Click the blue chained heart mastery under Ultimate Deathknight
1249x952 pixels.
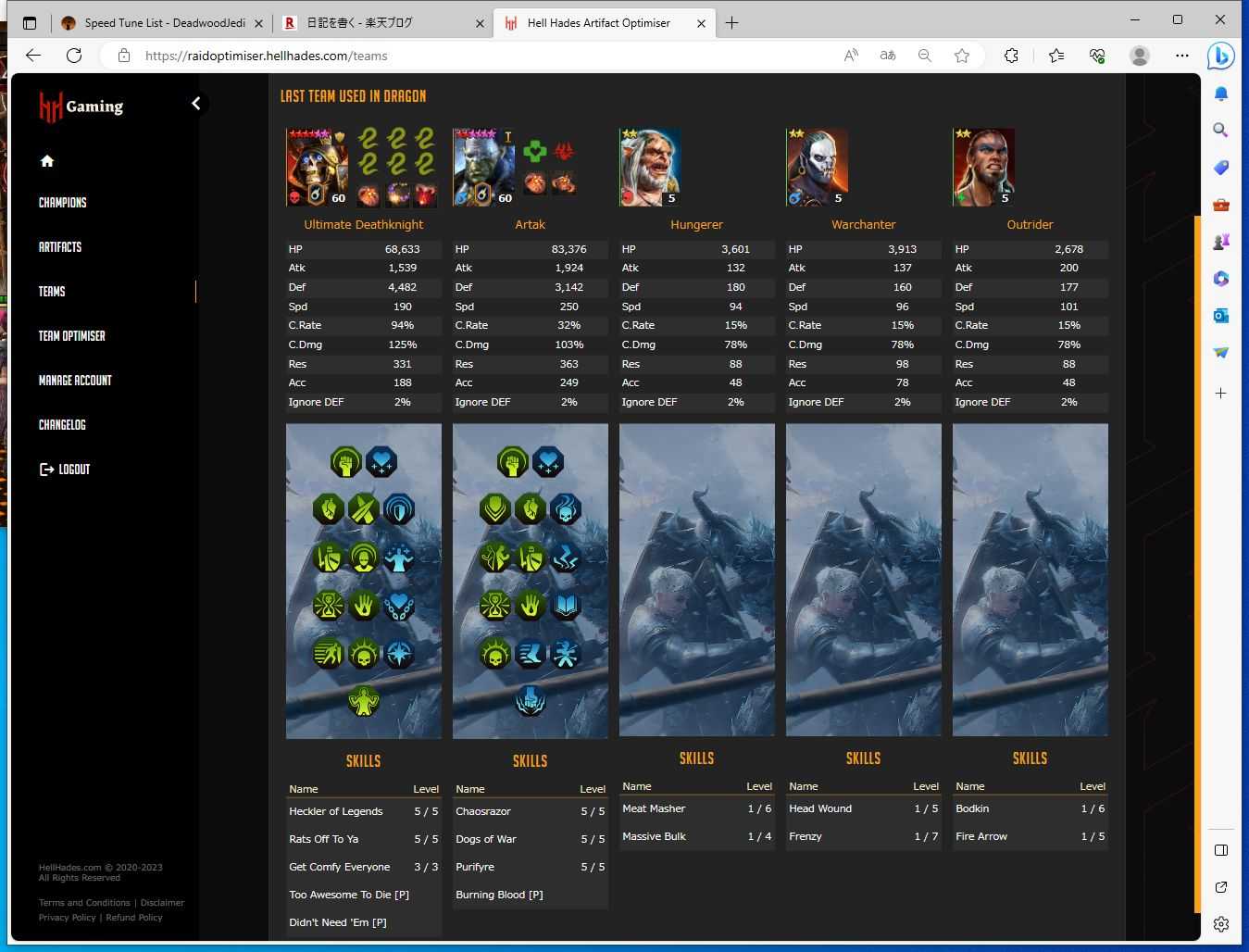(x=399, y=605)
